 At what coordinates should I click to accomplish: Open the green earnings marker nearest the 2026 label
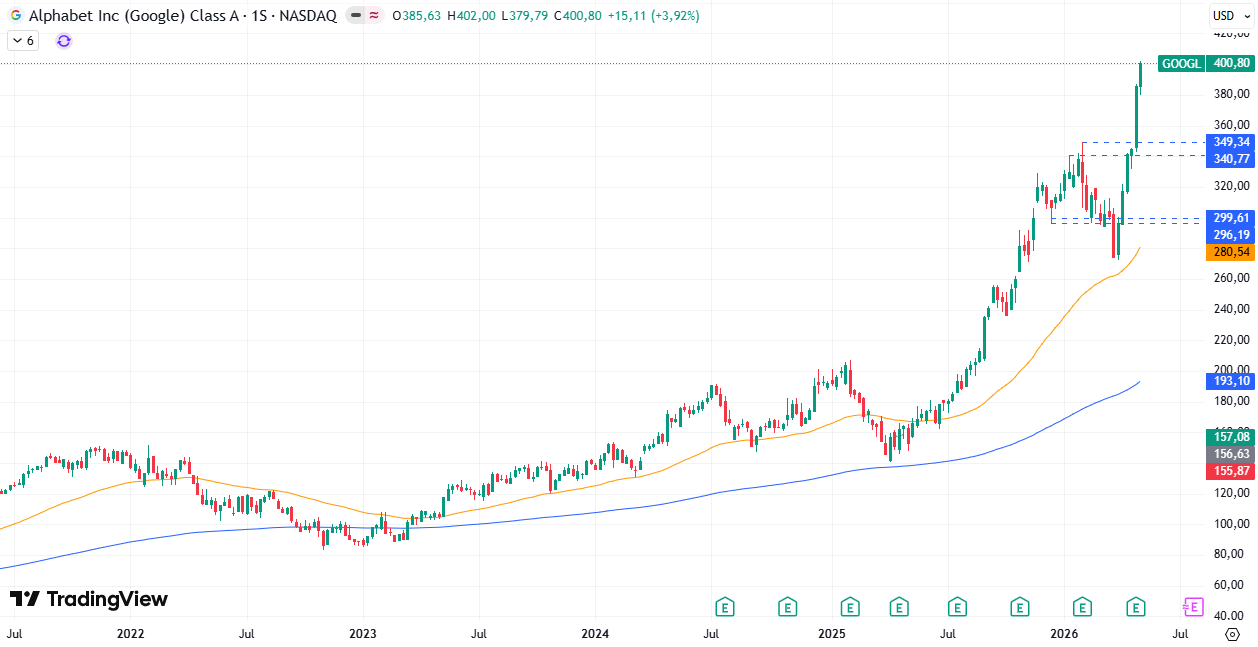coord(1082,606)
